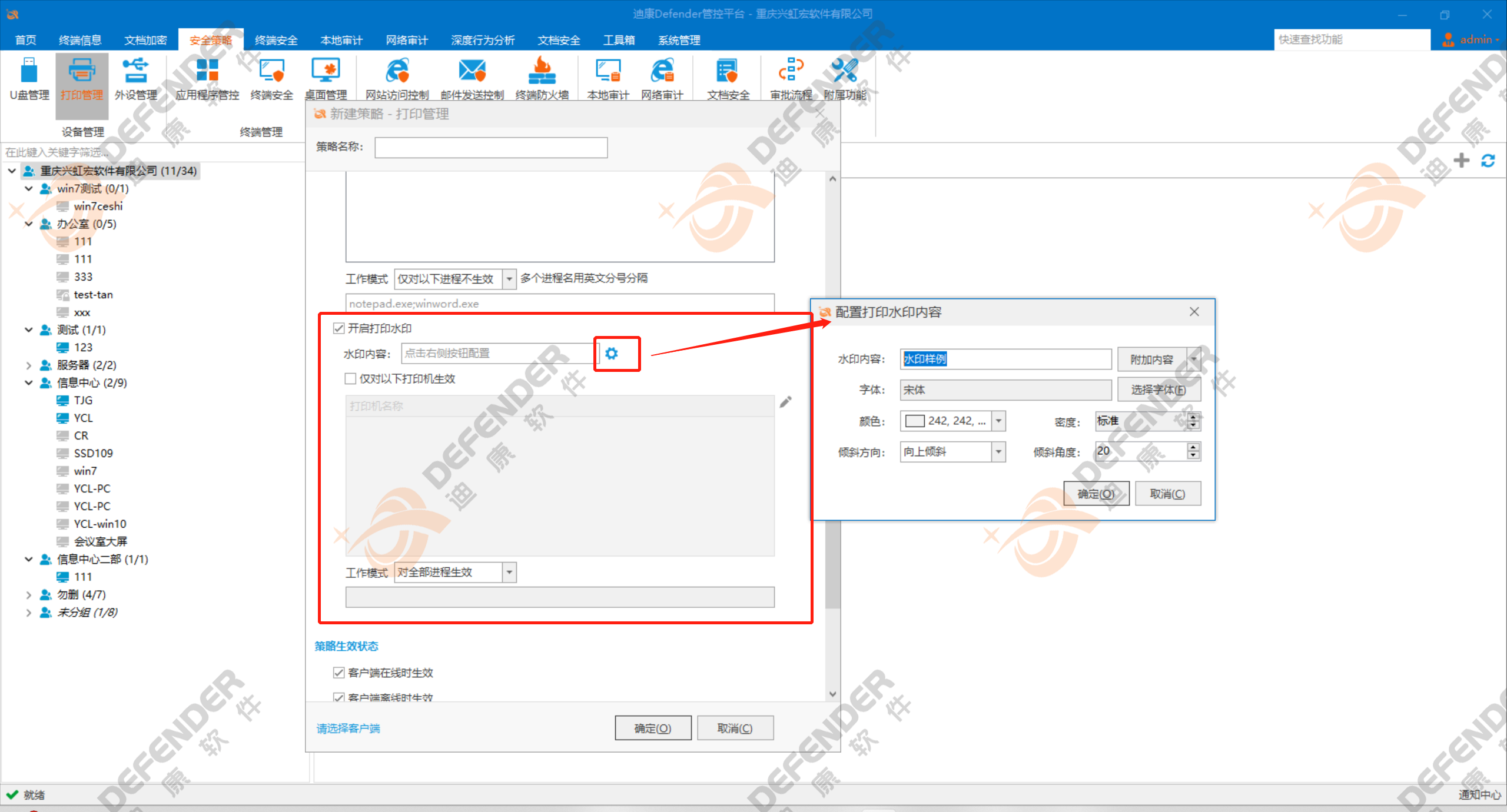Image resolution: width=1507 pixels, height=812 pixels.
Task: Open 桌面管理 toolbar icon
Action: pos(326,79)
